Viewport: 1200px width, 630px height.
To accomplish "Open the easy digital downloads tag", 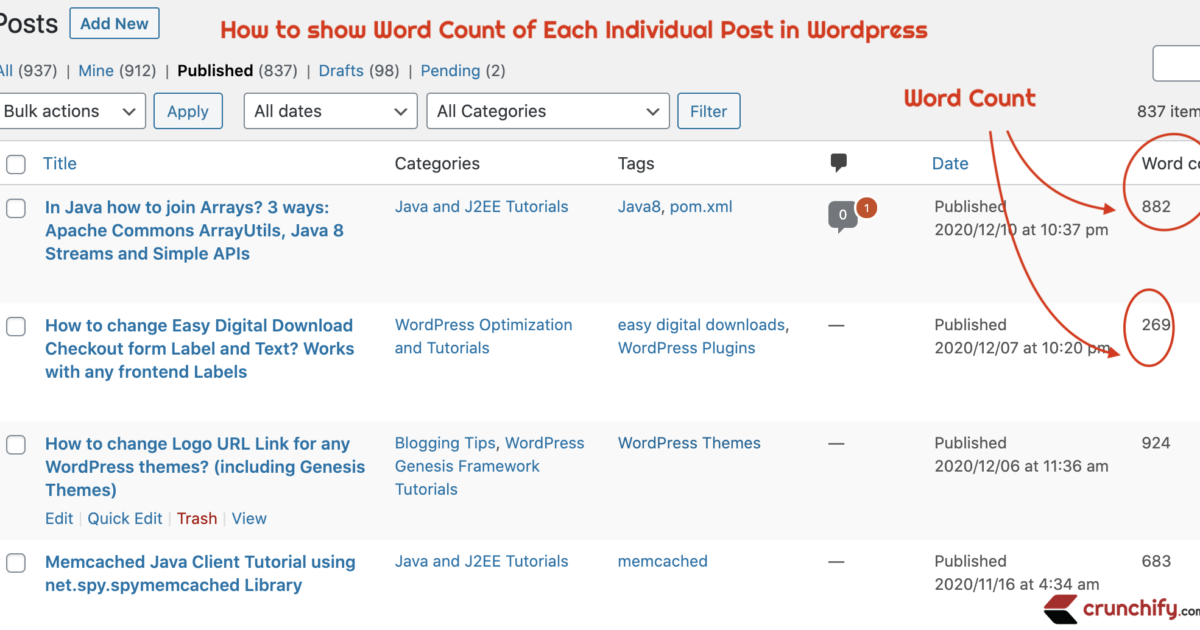I will pyautogui.click(x=702, y=325).
